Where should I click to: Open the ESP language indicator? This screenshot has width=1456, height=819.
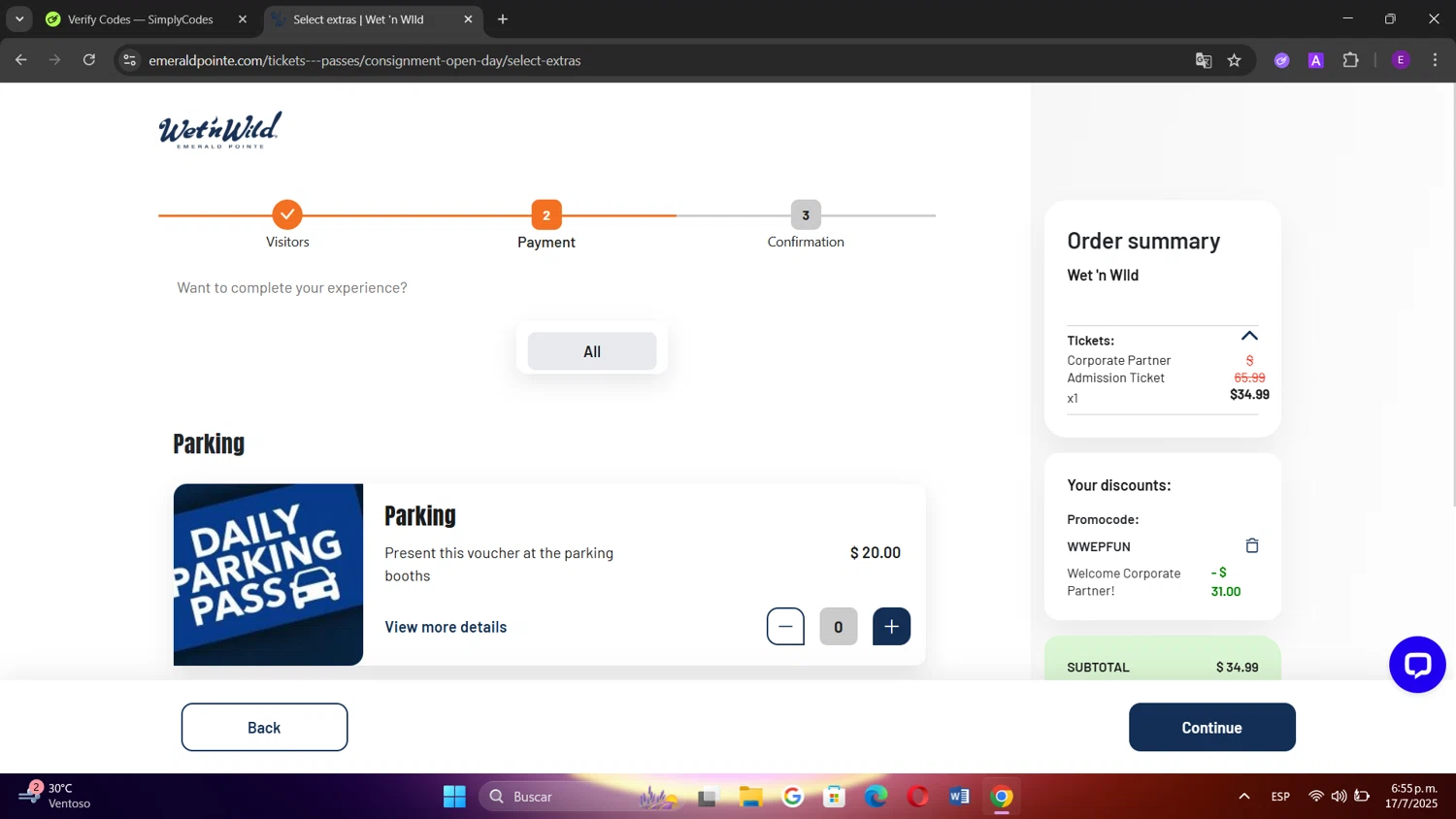coord(1280,797)
